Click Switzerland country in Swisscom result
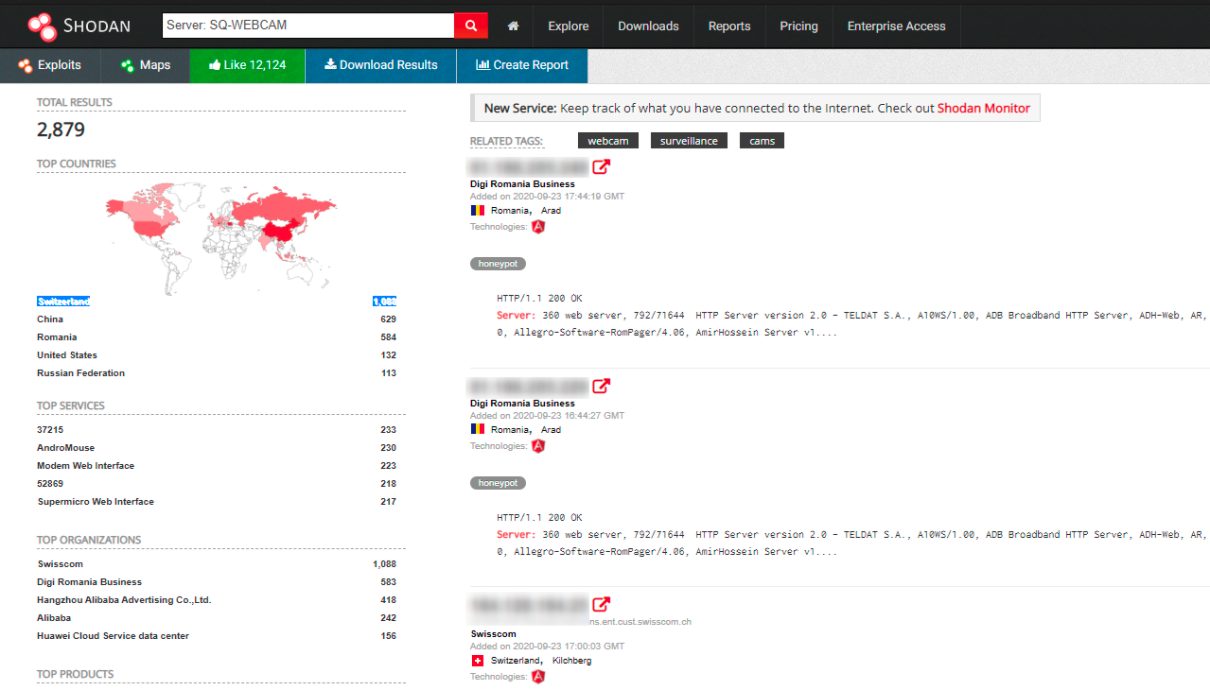The width and height of the screenshot is (1210, 696). (x=516, y=661)
